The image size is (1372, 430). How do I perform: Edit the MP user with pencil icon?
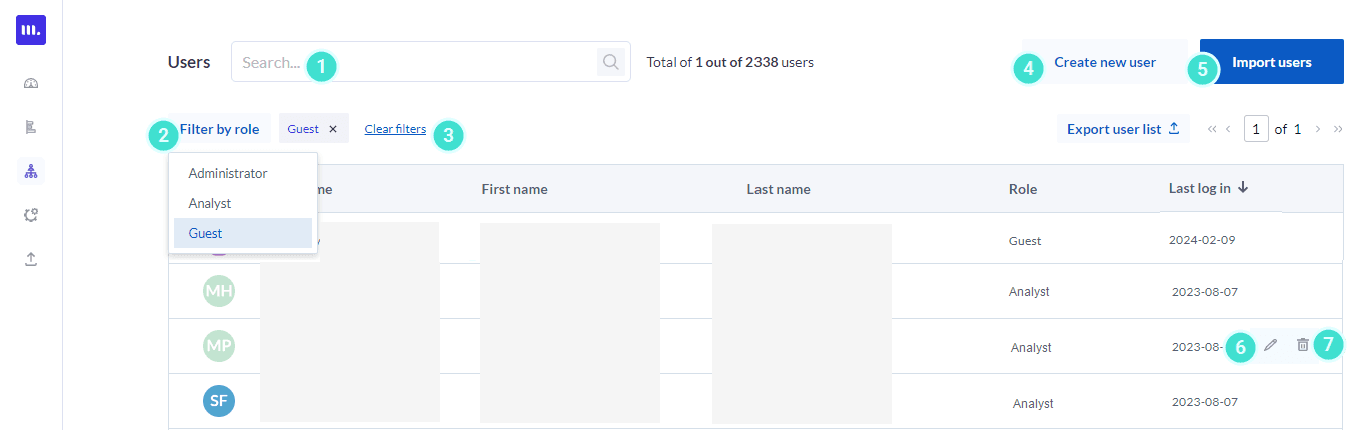pos(1270,345)
